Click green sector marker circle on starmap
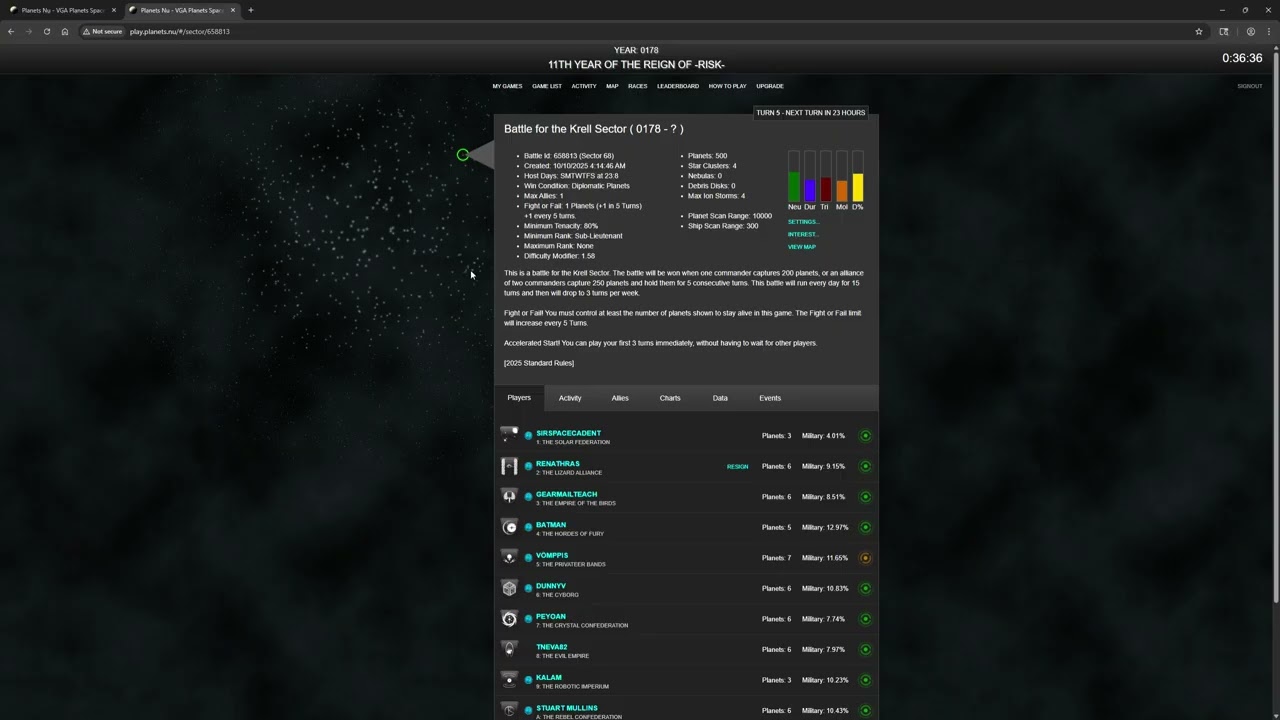 click(462, 155)
